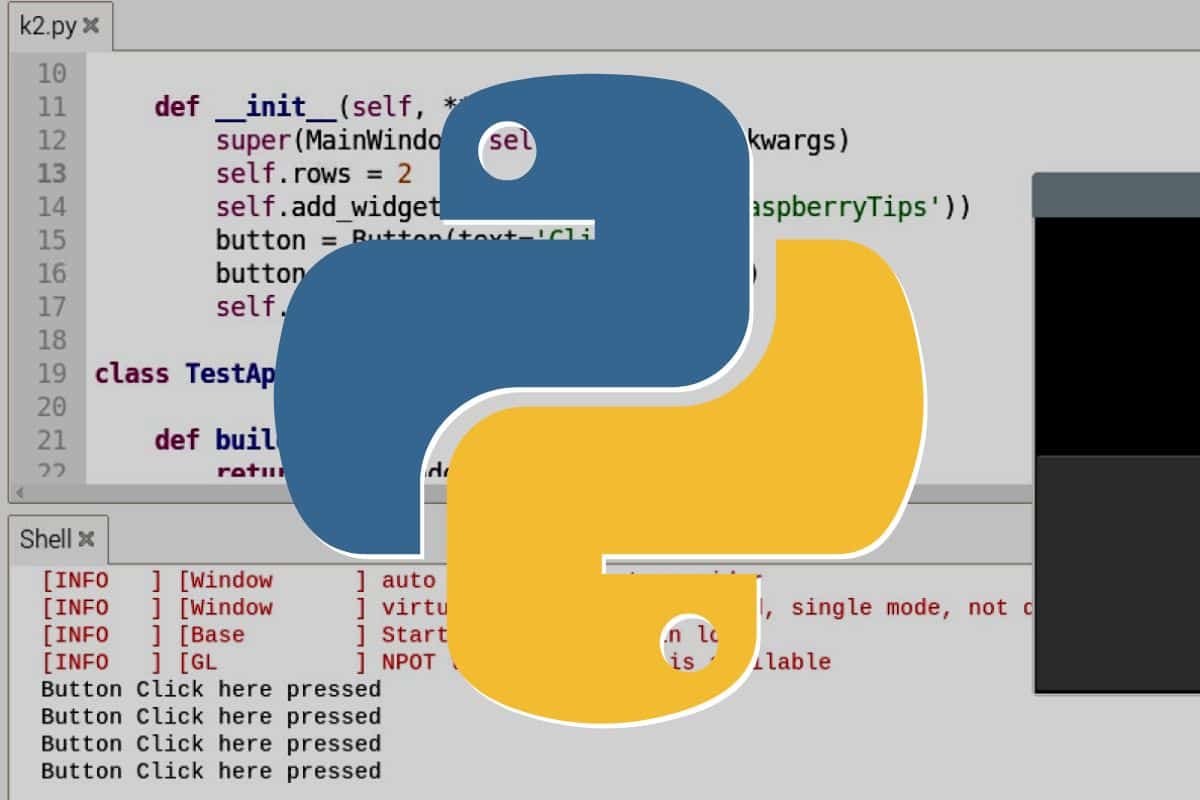Click the Kivy app window title bar

point(1116,195)
